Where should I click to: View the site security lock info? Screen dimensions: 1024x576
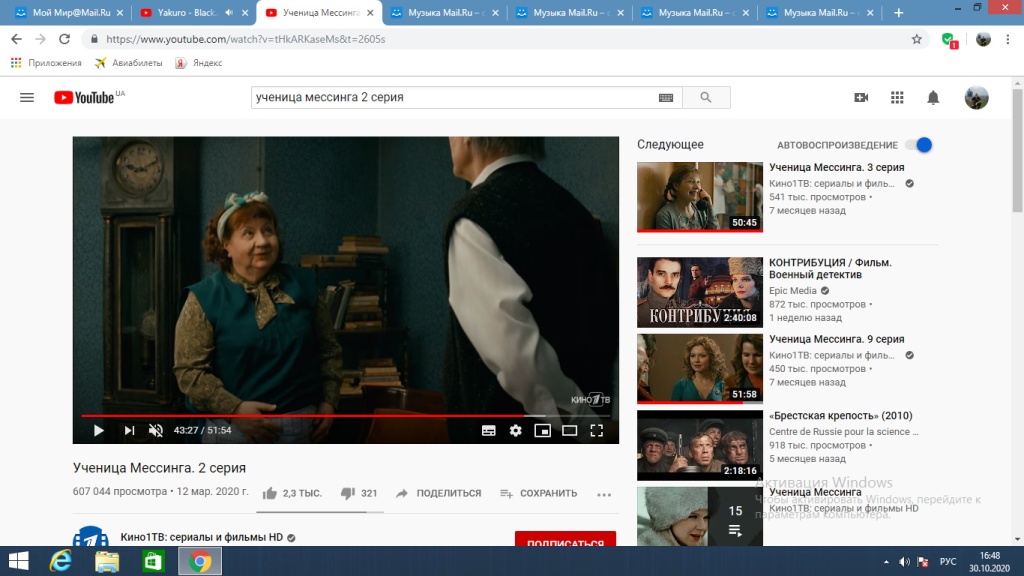click(94, 39)
